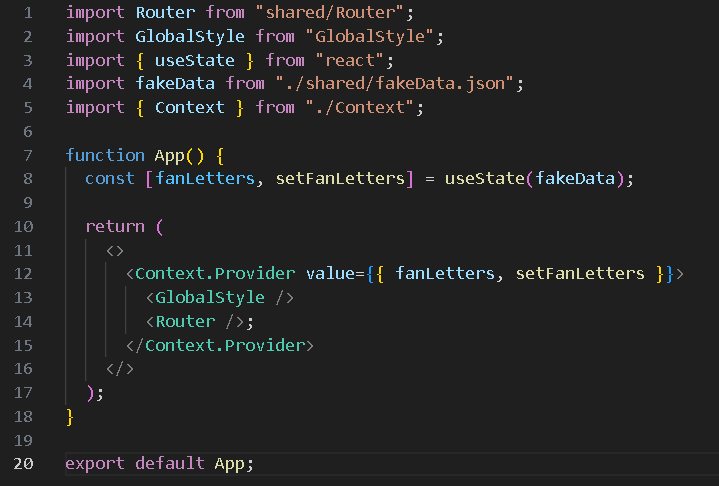Click the useState import identifier on line 3

(195, 61)
